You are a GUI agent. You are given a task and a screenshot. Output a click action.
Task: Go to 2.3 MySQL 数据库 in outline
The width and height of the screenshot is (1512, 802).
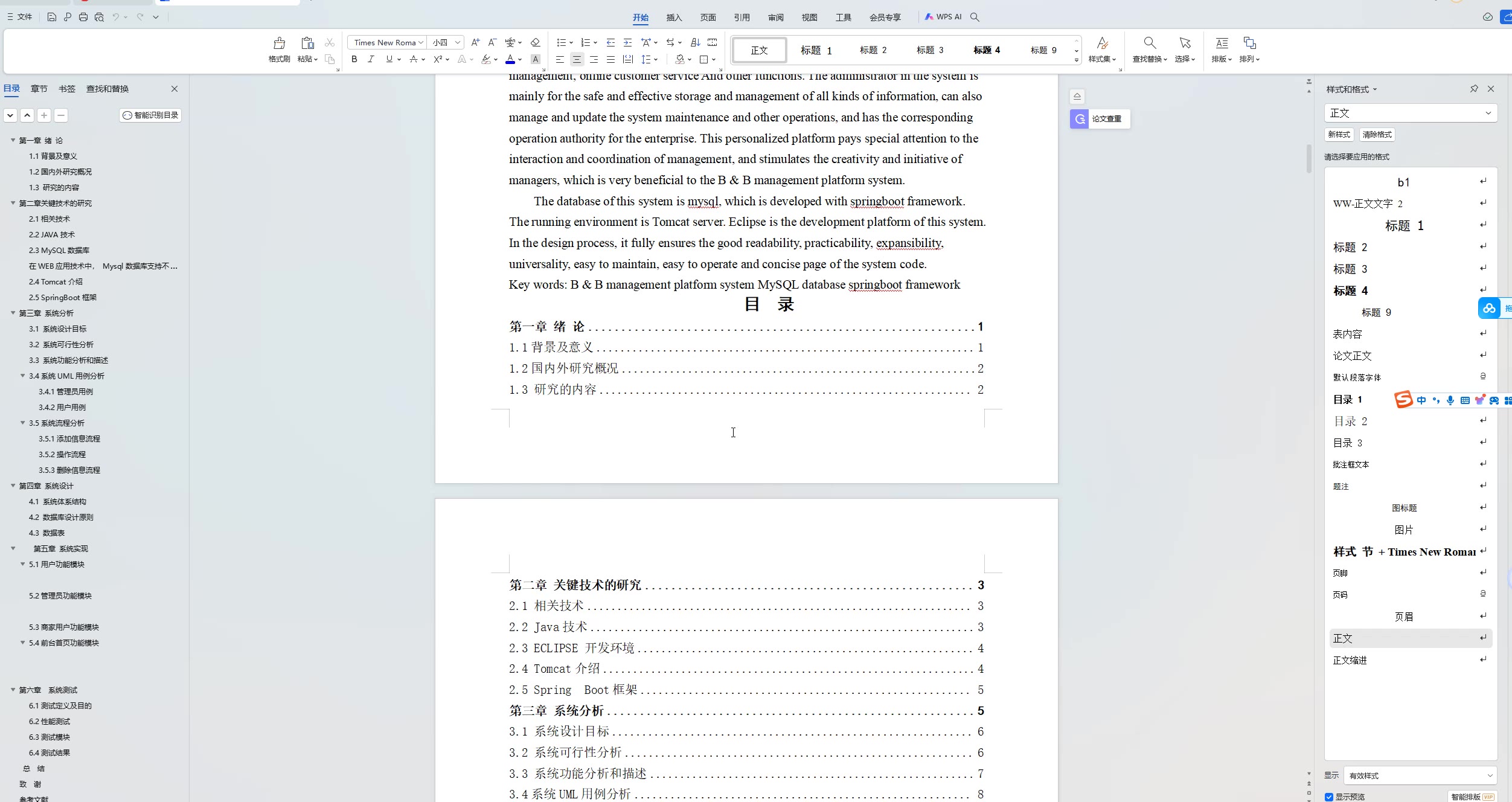pos(59,250)
